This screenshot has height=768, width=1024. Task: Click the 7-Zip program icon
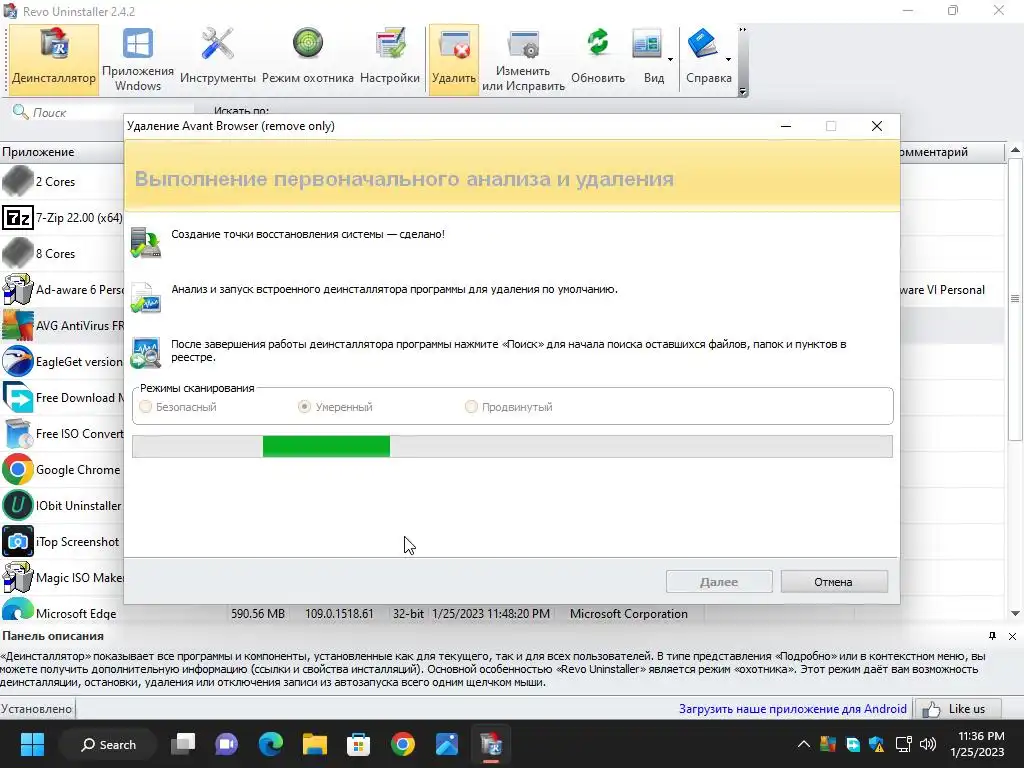pyautogui.click(x=18, y=217)
